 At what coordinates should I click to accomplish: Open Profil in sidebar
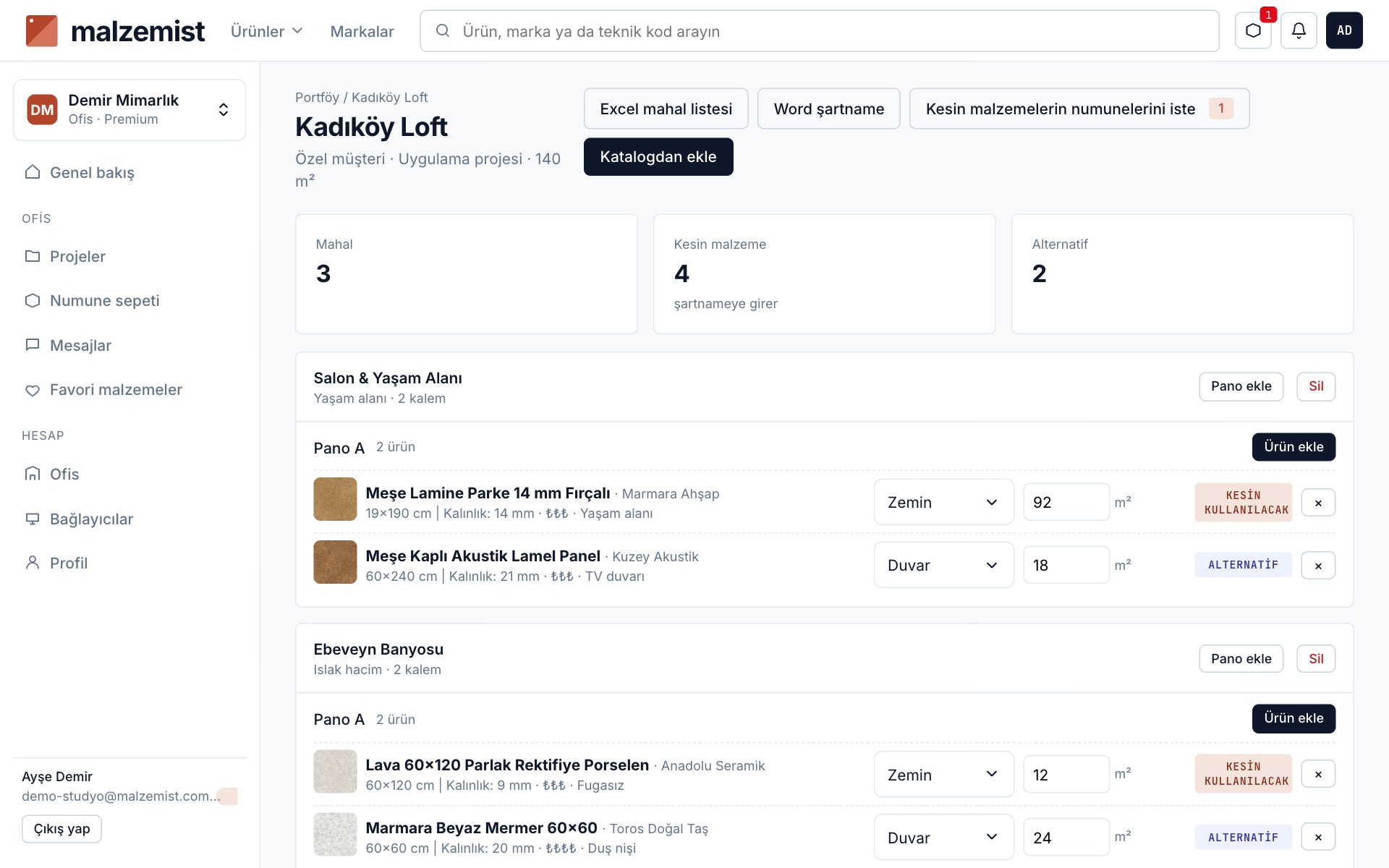coord(129,563)
